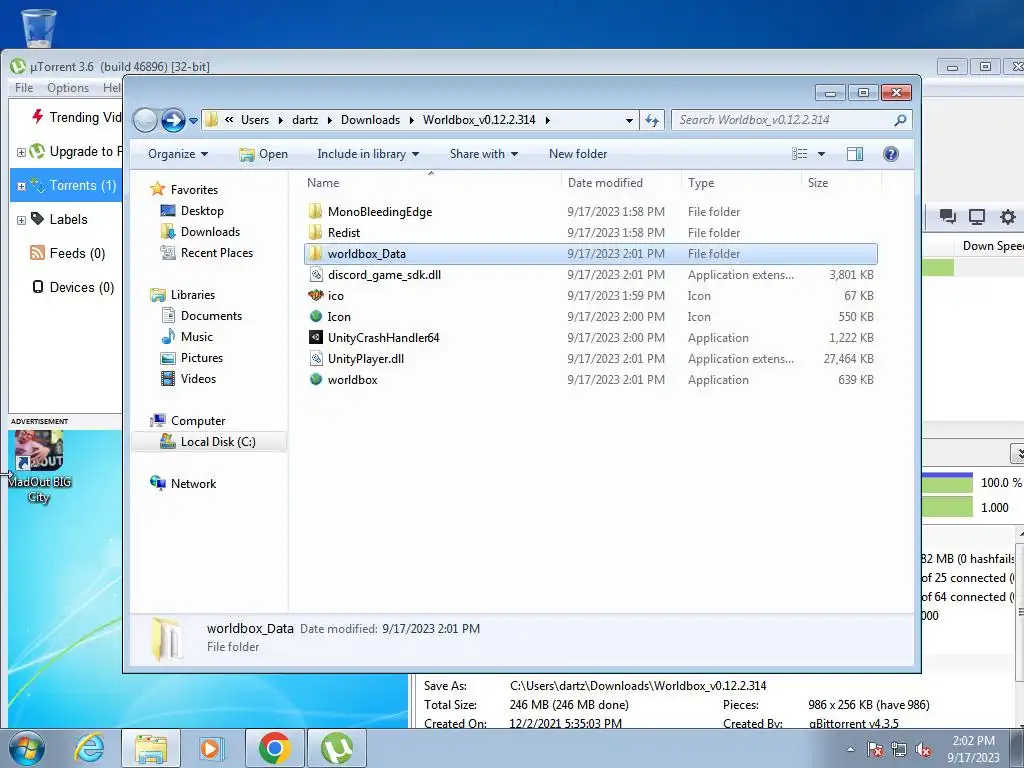The height and width of the screenshot is (768, 1024).
Task: Click uTorrent remote monitor icon
Action: [x=977, y=217]
